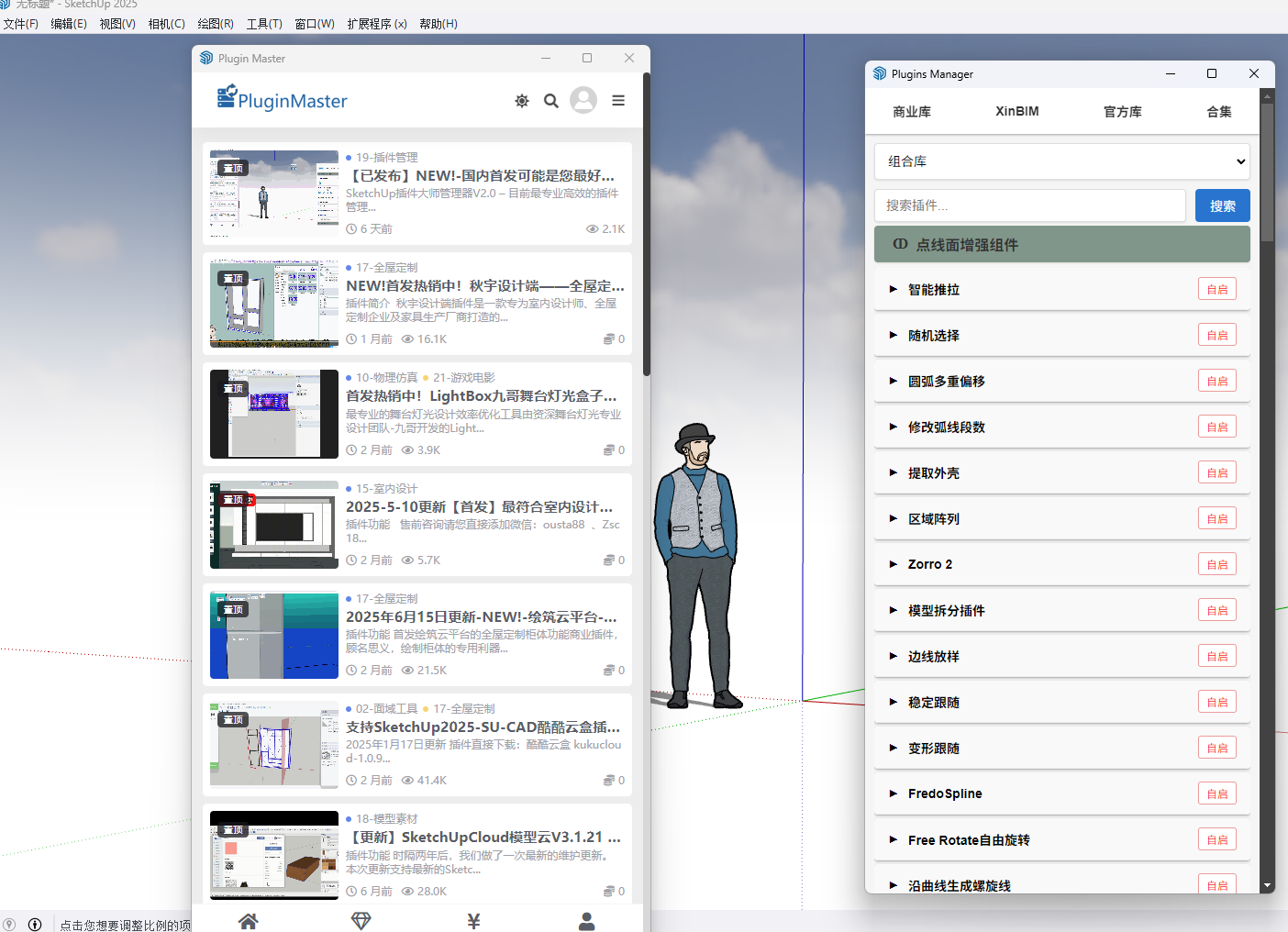Open the 组合库 dropdown list
Screen dimensions: 1288x932
[x=1061, y=161]
